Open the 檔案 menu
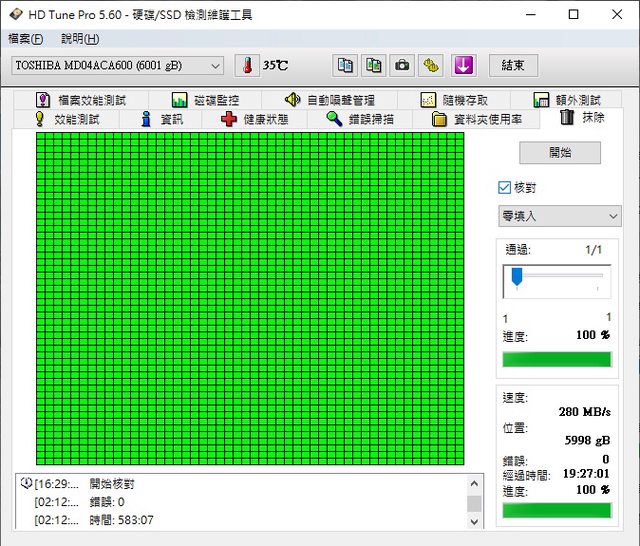The height and width of the screenshot is (546, 640). [x=25, y=39]
